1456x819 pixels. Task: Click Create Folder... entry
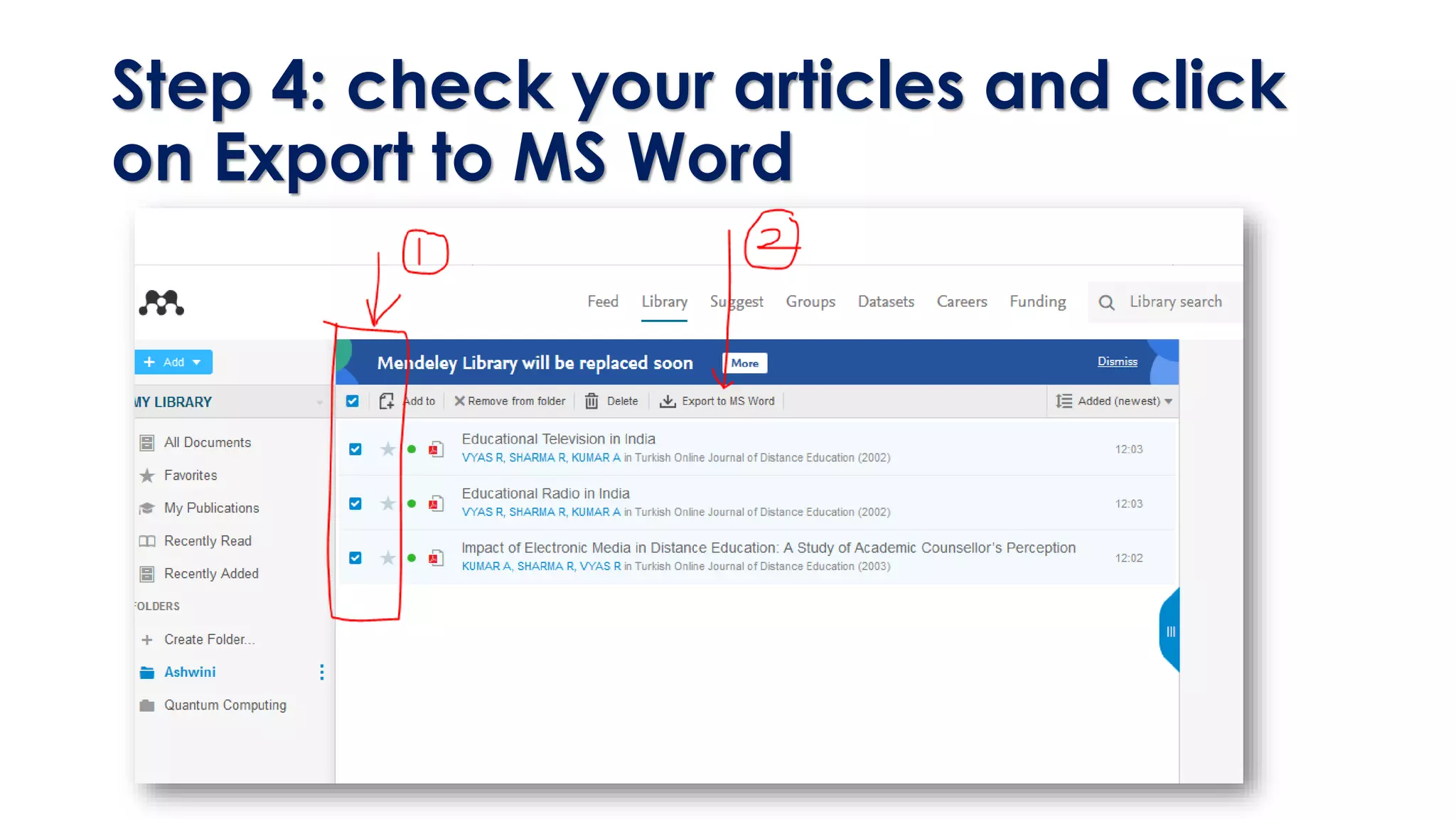click(x=209, y=639)
